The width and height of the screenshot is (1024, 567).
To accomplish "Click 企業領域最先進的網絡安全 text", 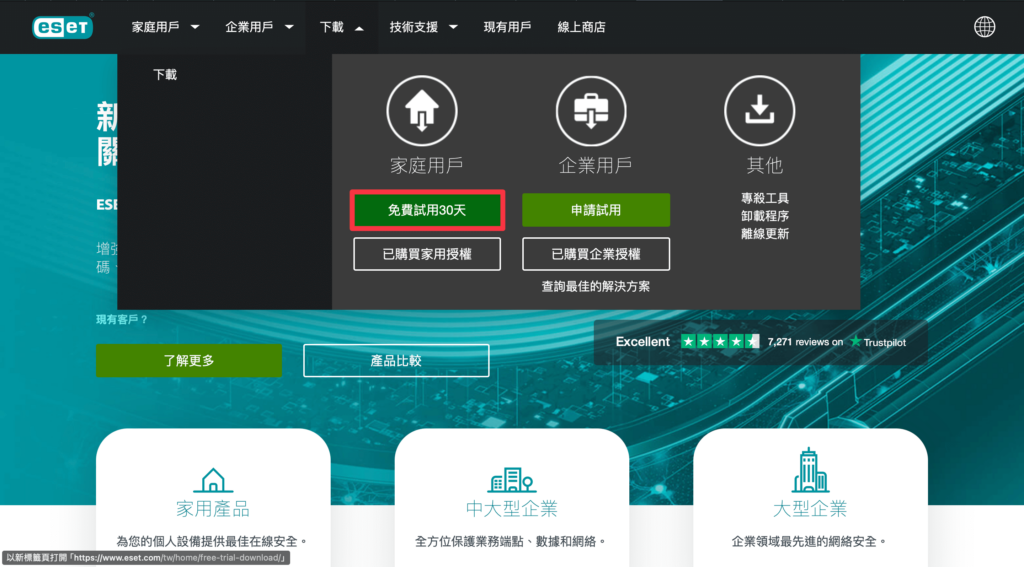I will [x=810, y=542].
